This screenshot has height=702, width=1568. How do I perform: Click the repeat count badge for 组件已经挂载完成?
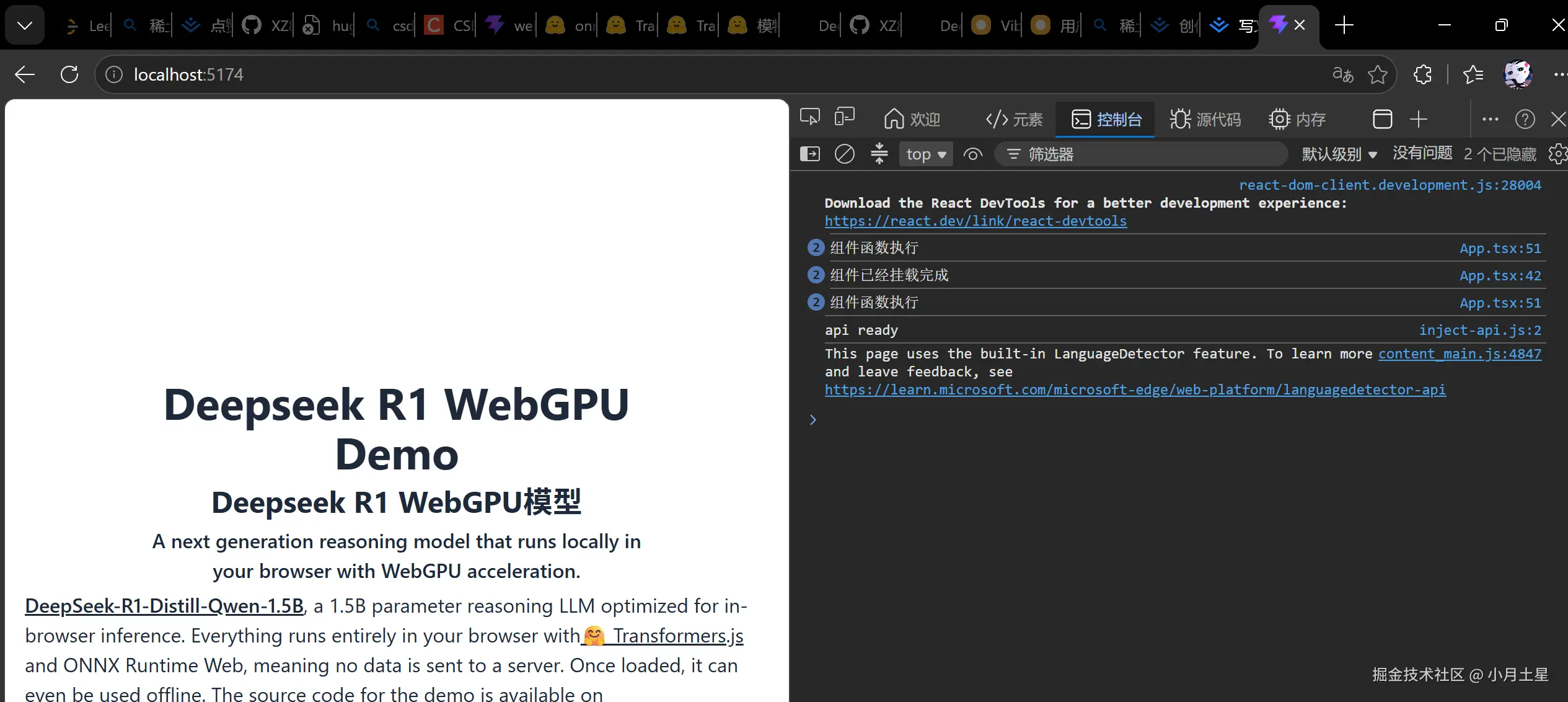pos(816,275)
